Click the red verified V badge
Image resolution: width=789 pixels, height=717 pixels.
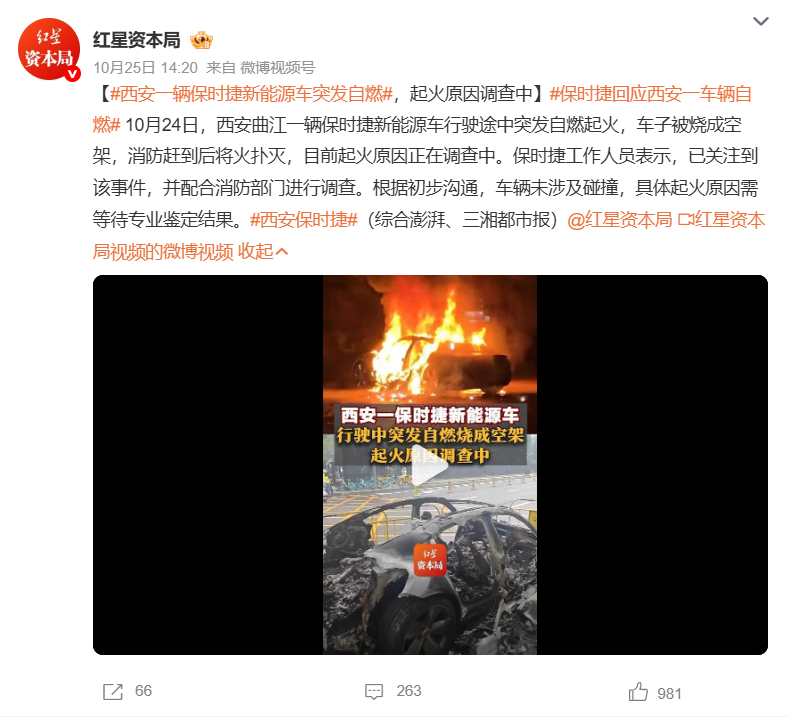[x=73, y=74]
